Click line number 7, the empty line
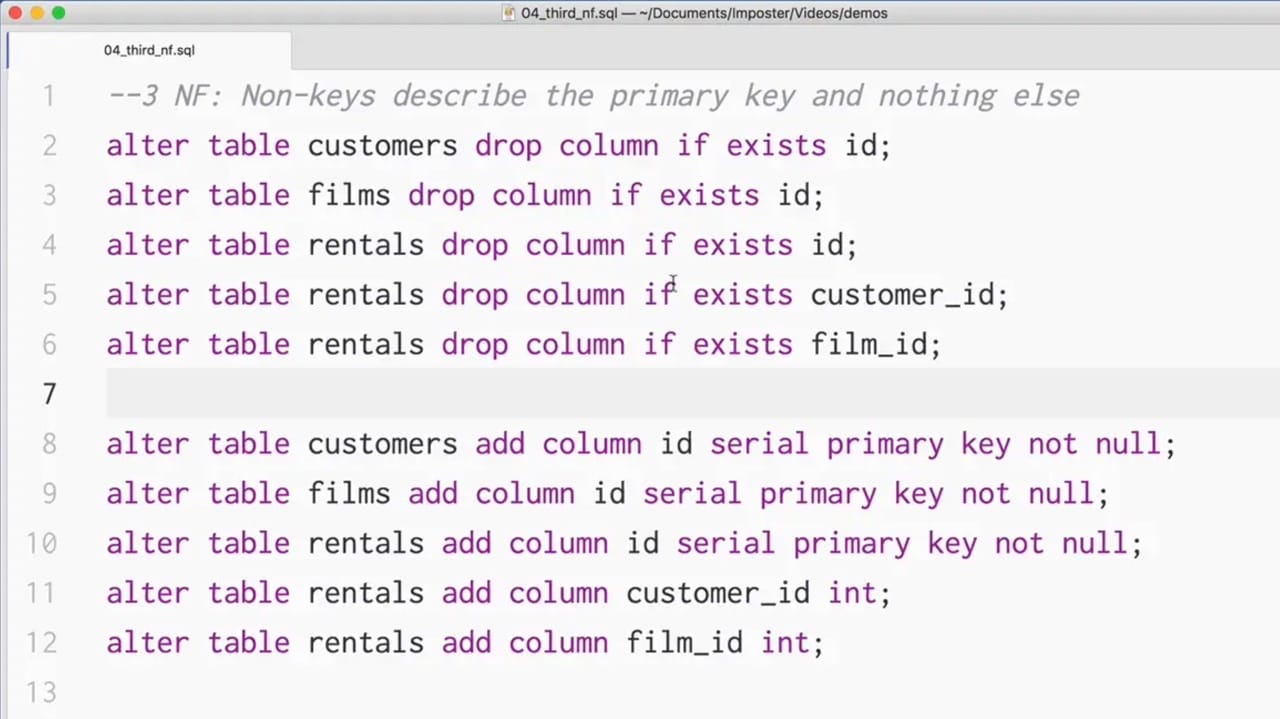 point(49,393)
